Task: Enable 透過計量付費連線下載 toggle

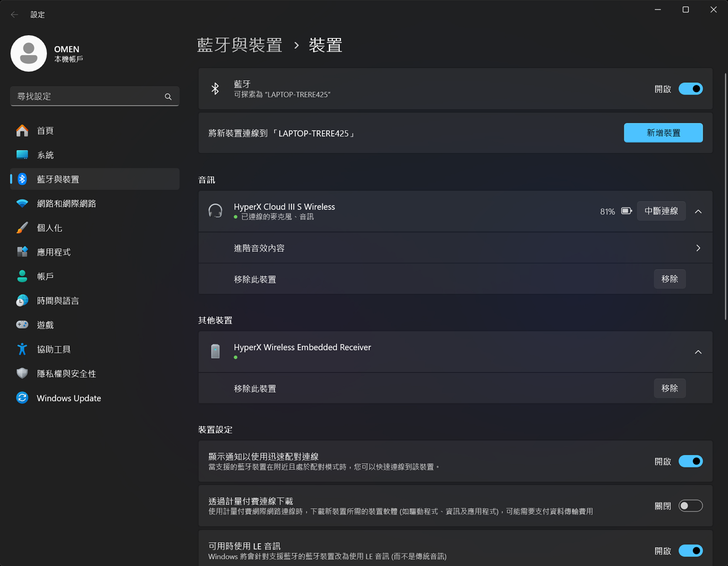Action: (x=690, y=506)
